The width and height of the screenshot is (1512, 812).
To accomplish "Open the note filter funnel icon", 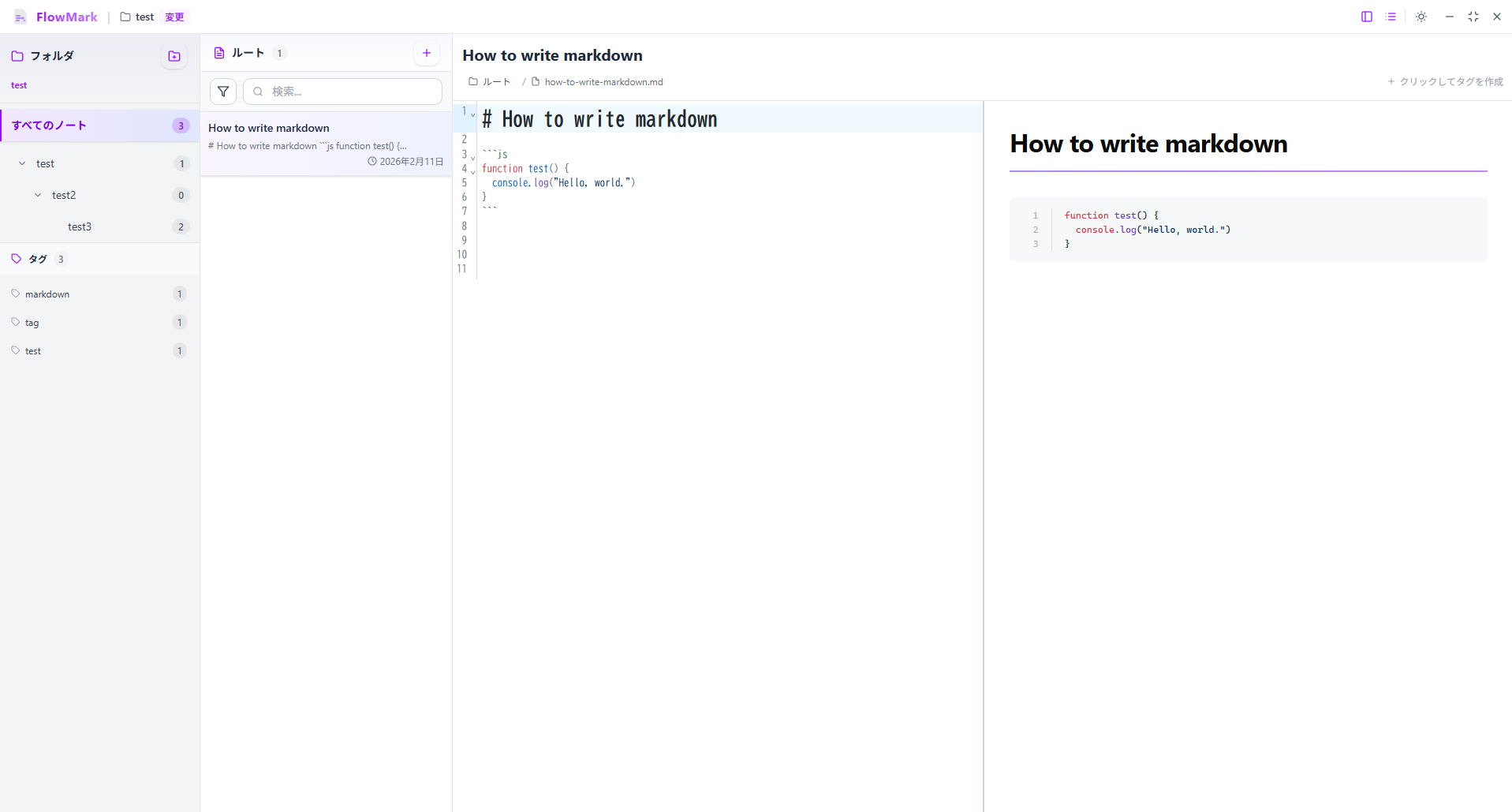I will point(223,92).
